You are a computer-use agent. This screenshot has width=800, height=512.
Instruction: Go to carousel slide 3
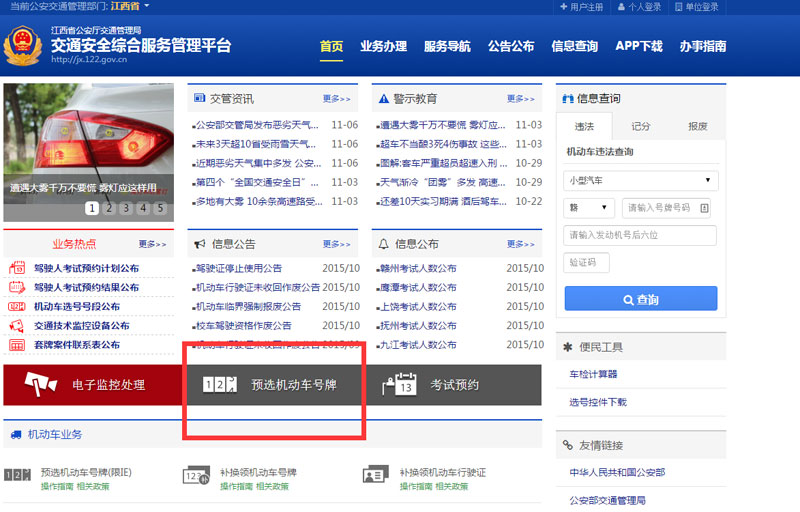126,208
